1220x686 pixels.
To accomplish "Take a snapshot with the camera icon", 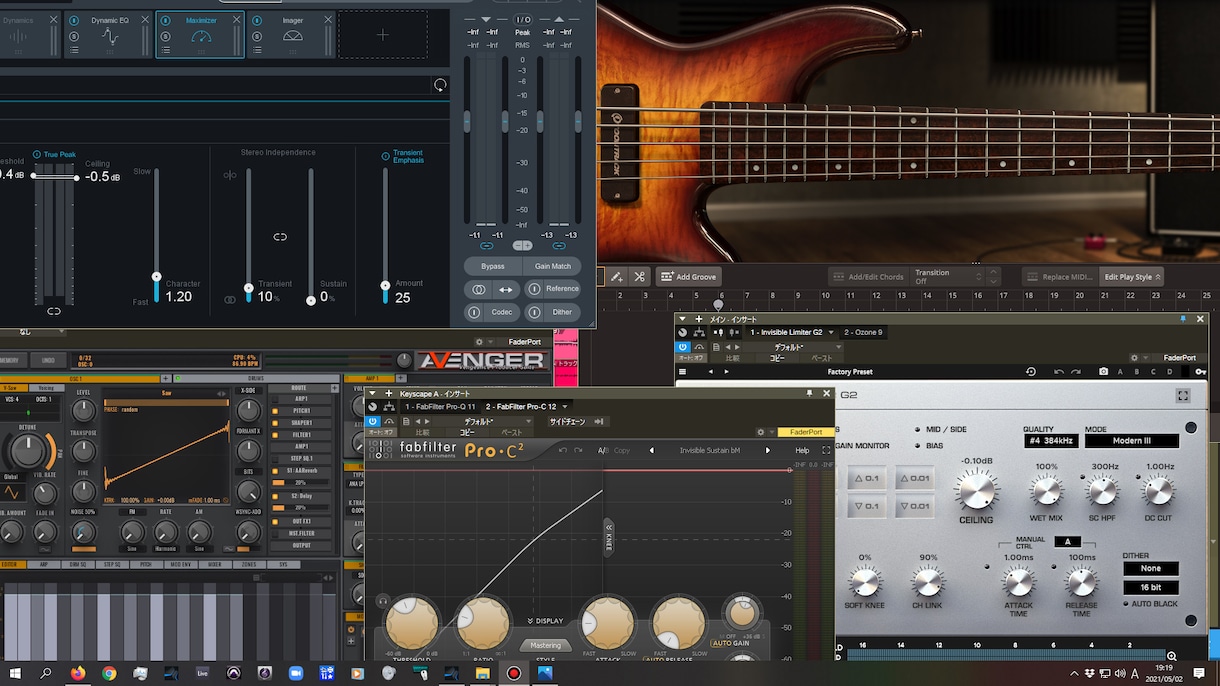I will pos(1103,371).
